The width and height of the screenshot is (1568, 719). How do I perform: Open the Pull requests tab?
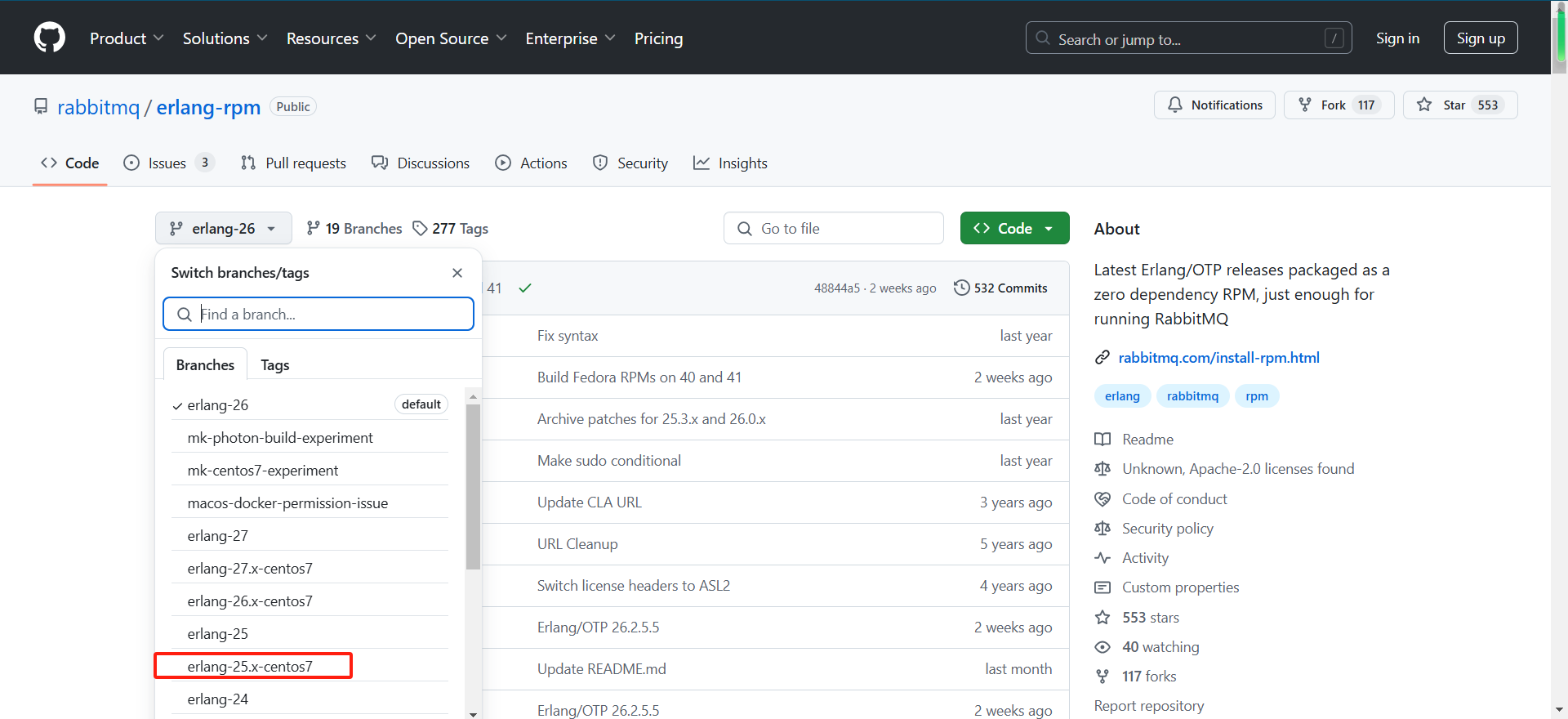tap(294, 163)
